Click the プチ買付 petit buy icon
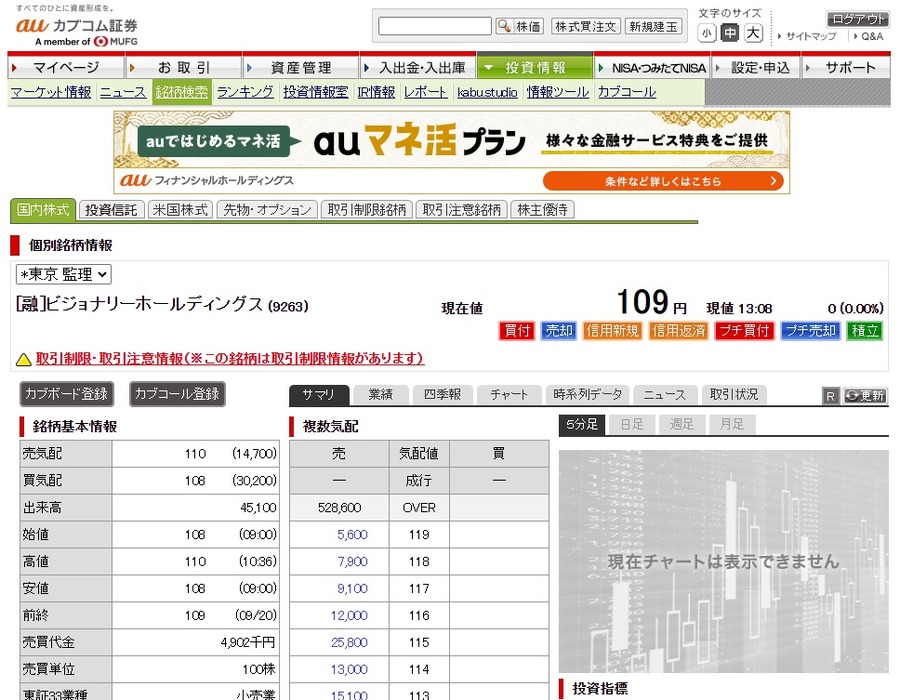 pyautogui.click(x=743, y=330)
